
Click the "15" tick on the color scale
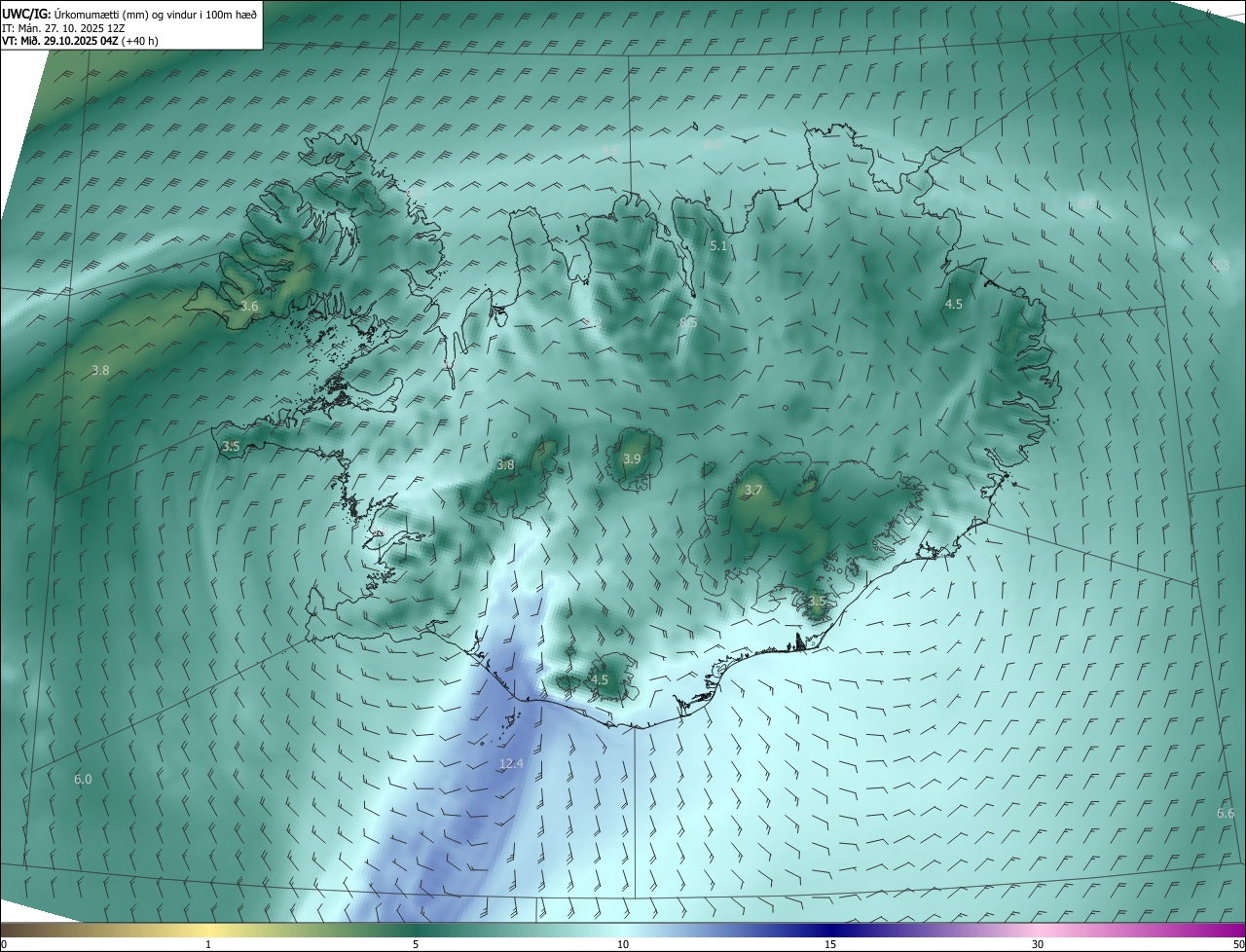click(x=830, y=944)
